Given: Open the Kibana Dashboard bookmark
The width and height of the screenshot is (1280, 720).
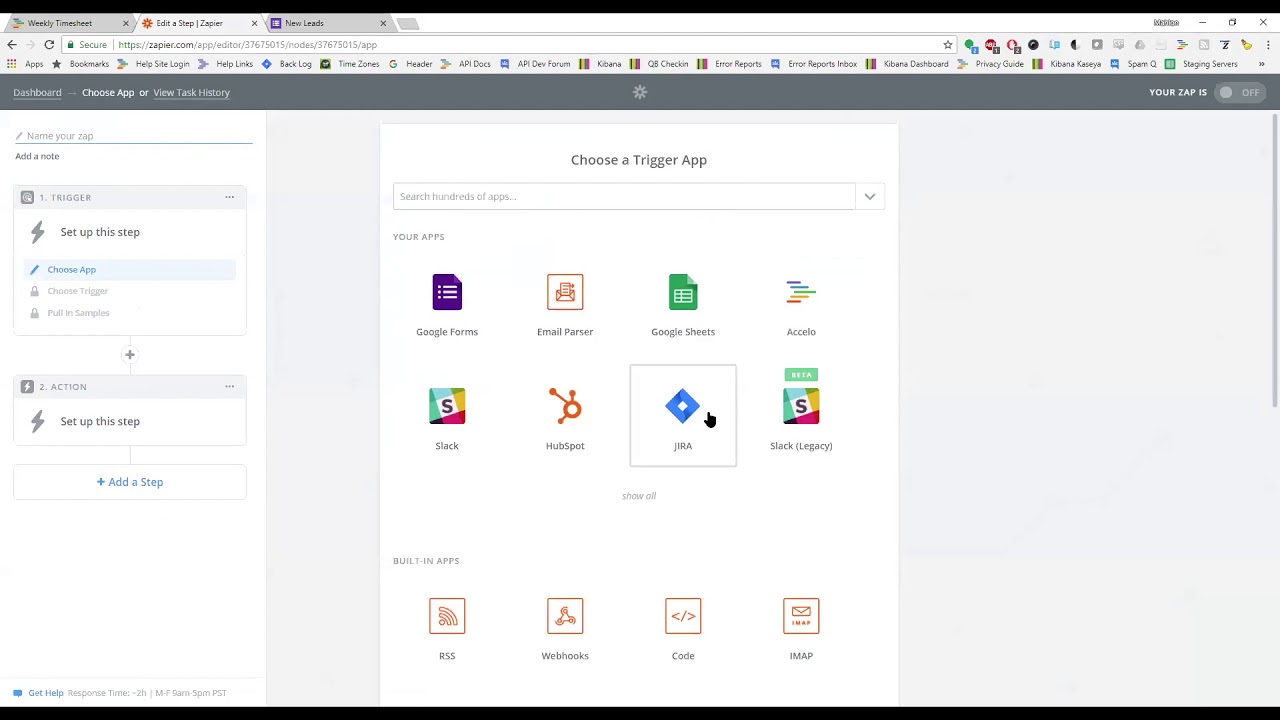Looking at the screenshot, I should click(908, 64).
